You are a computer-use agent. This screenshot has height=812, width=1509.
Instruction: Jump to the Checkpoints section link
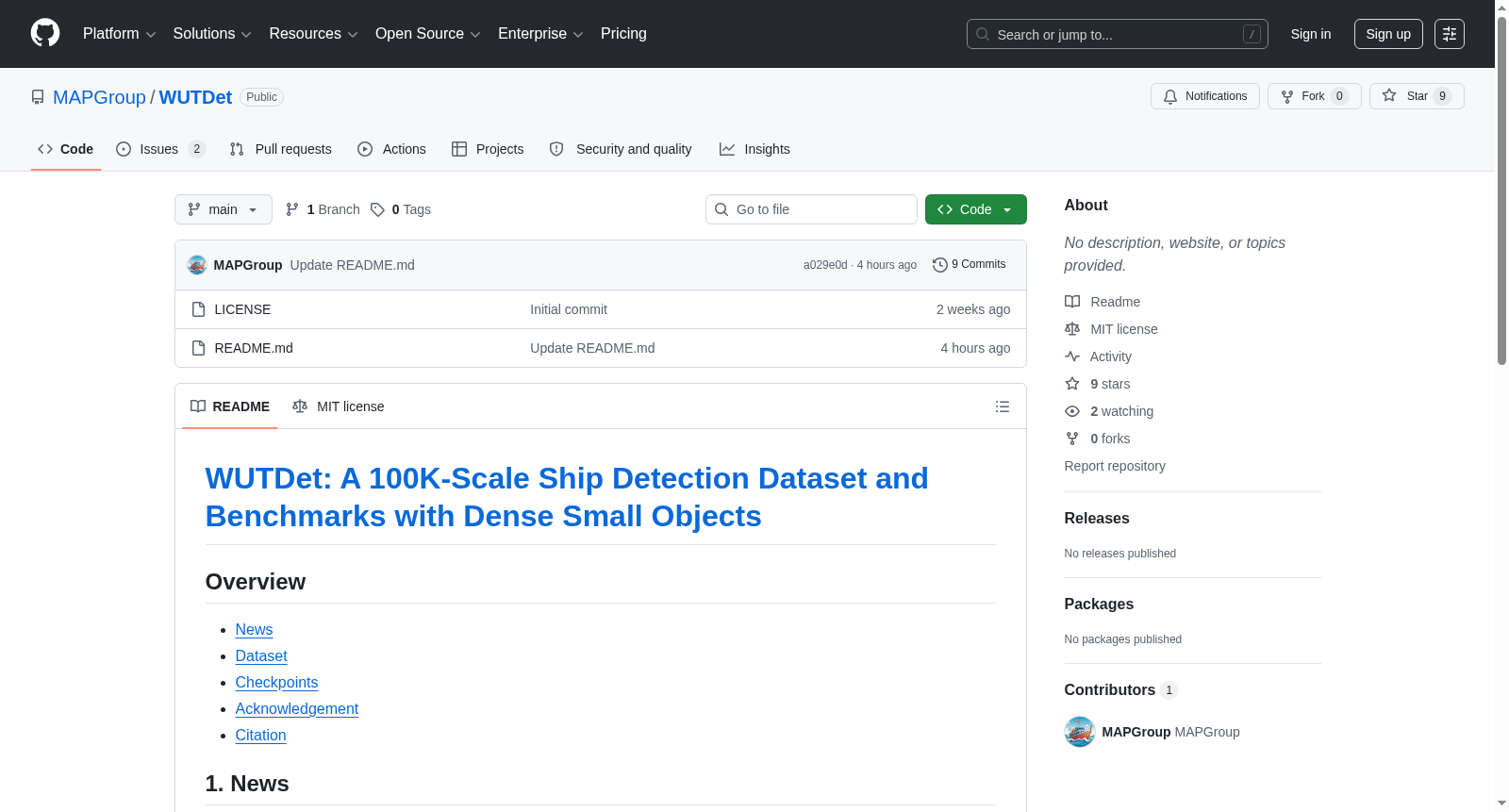[x=276, y=683]
